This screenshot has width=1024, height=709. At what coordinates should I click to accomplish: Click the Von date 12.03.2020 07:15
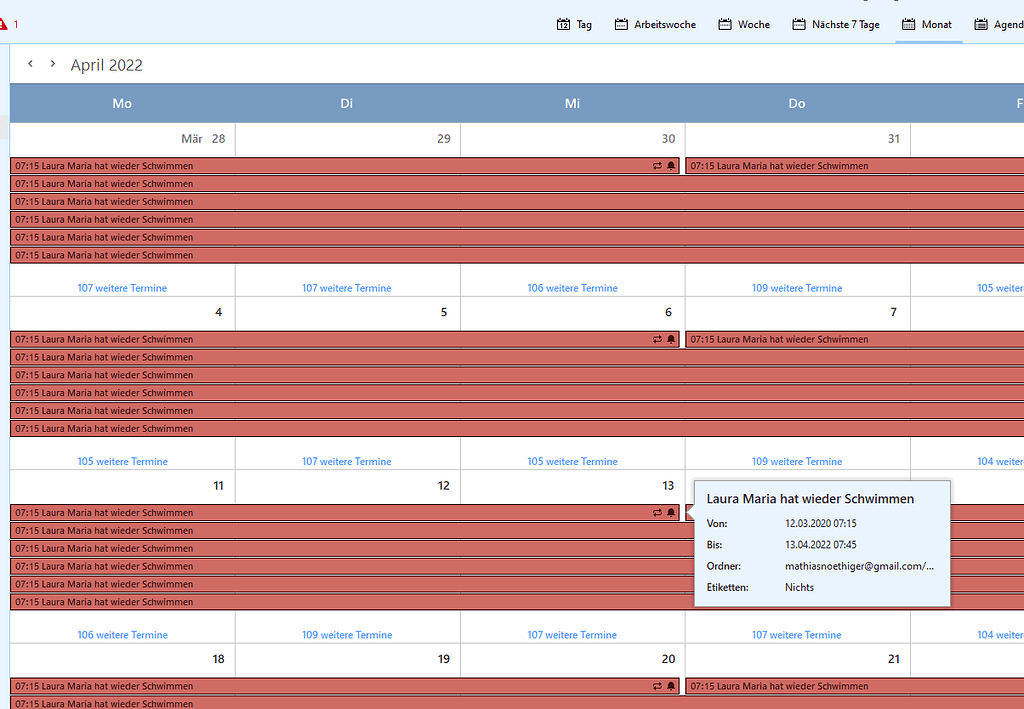(x=820, y=524)
